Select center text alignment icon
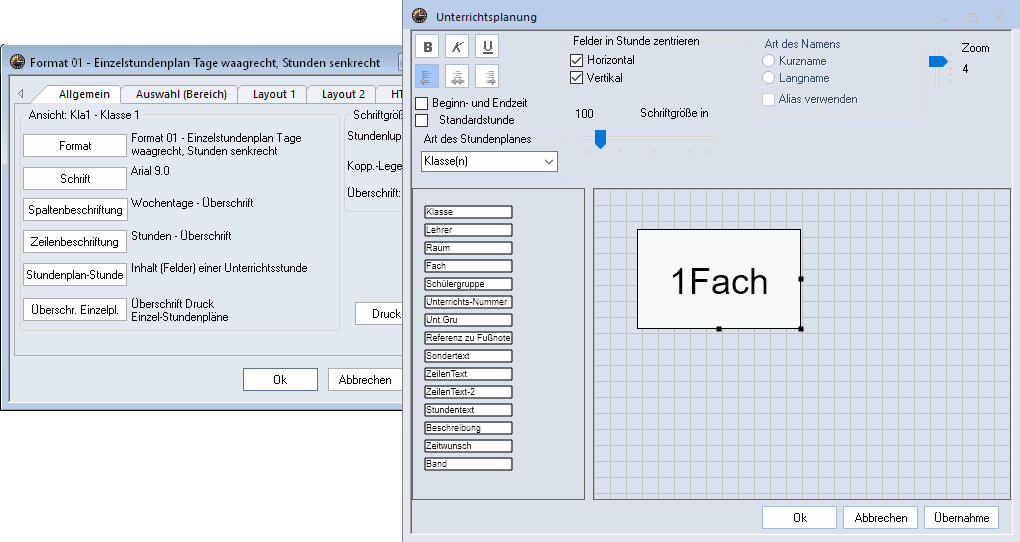This screenshot has width=1020, height=542. coord(457,77)
